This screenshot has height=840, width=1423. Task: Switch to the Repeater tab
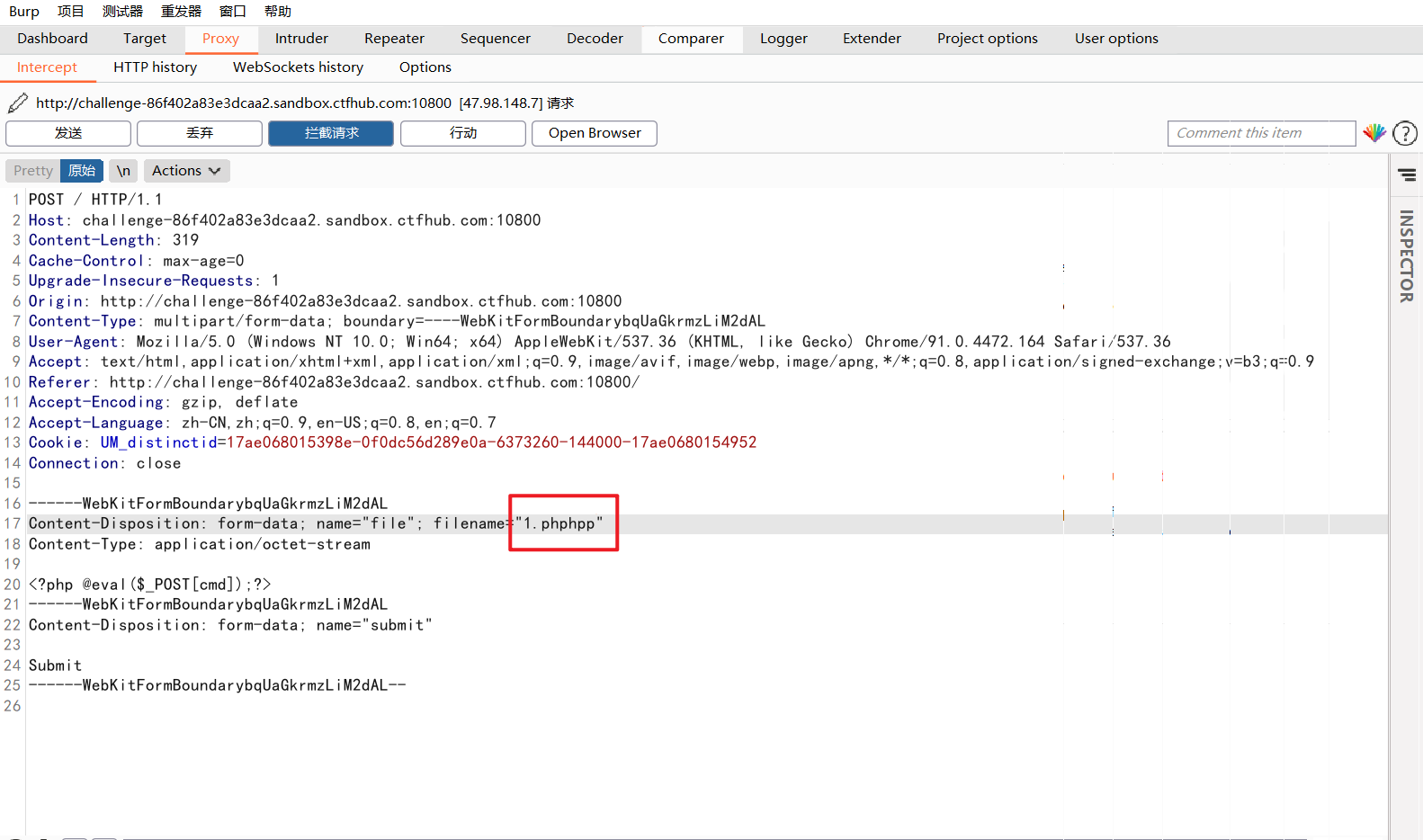(395, 39)
